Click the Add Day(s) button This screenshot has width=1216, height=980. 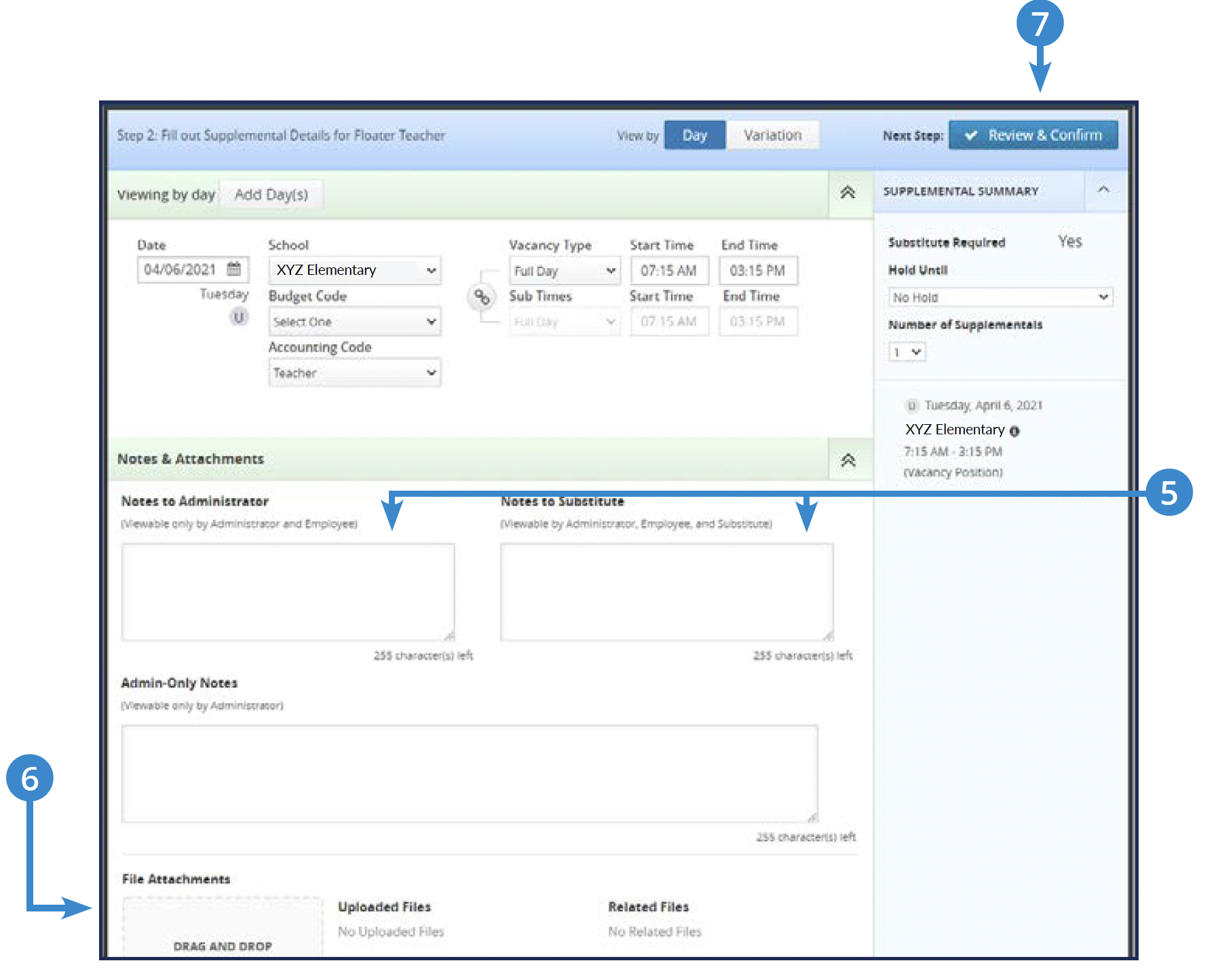tap(271, 195)
